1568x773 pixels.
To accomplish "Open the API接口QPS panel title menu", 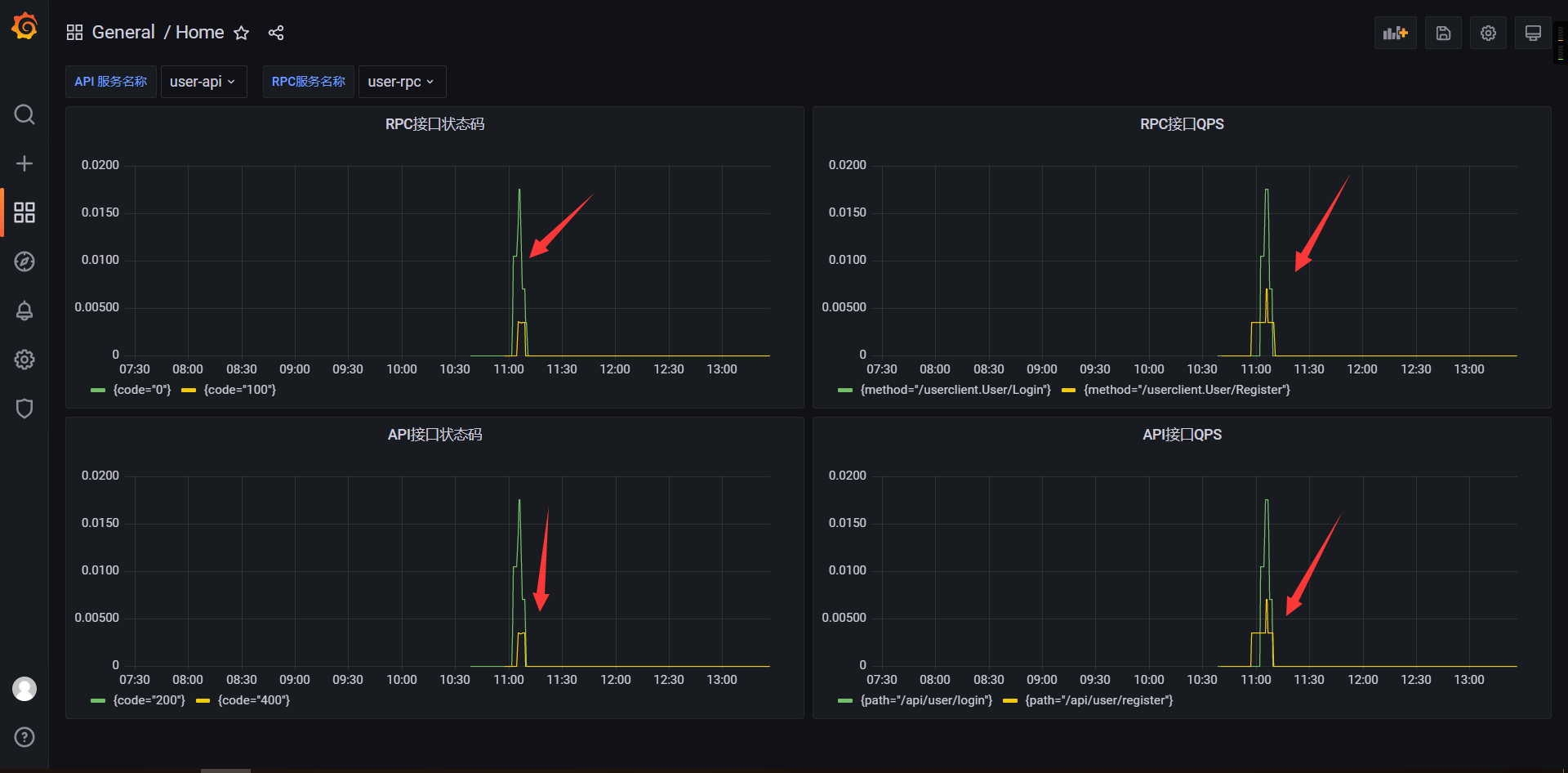I will 1182,435.
